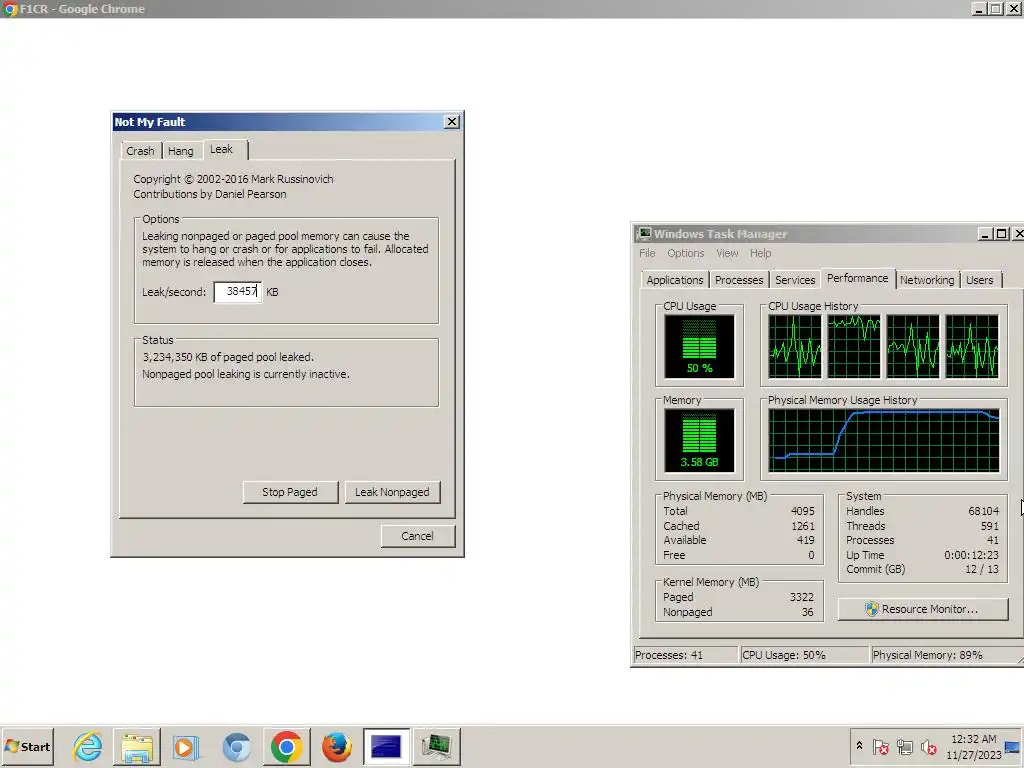
Task: Click the 3,234,350 KB paged pool status text
Action: (x=228, y=357)
